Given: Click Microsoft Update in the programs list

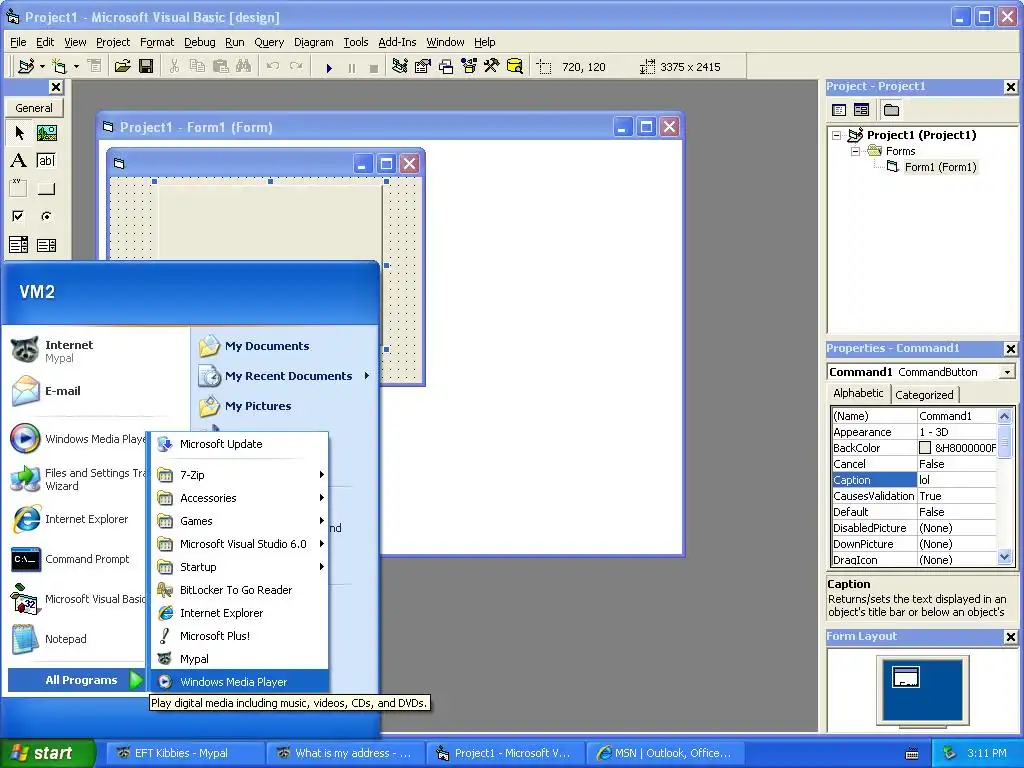Looking at the screenshot, I should (x=240, y=444).
